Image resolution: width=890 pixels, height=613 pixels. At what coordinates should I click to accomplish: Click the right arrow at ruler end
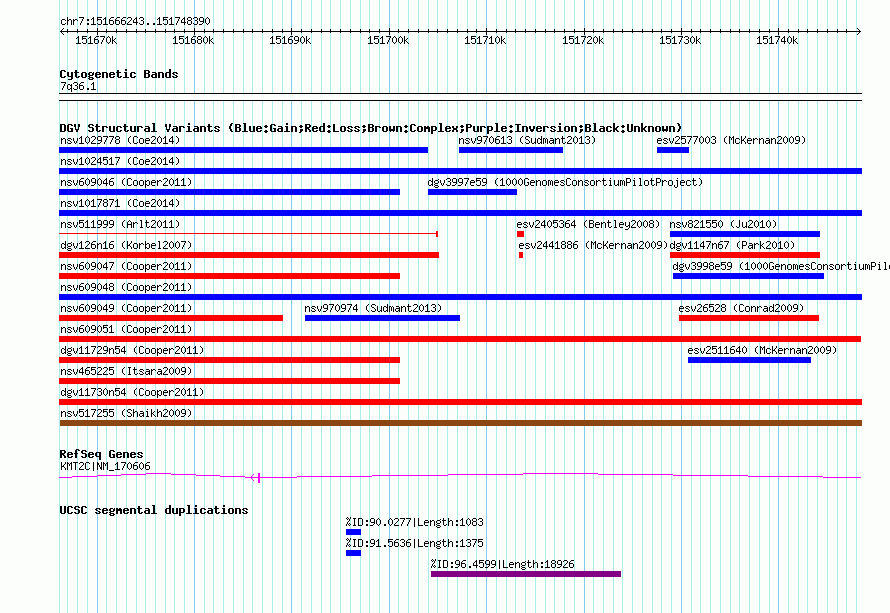click(x=859, y=31)
